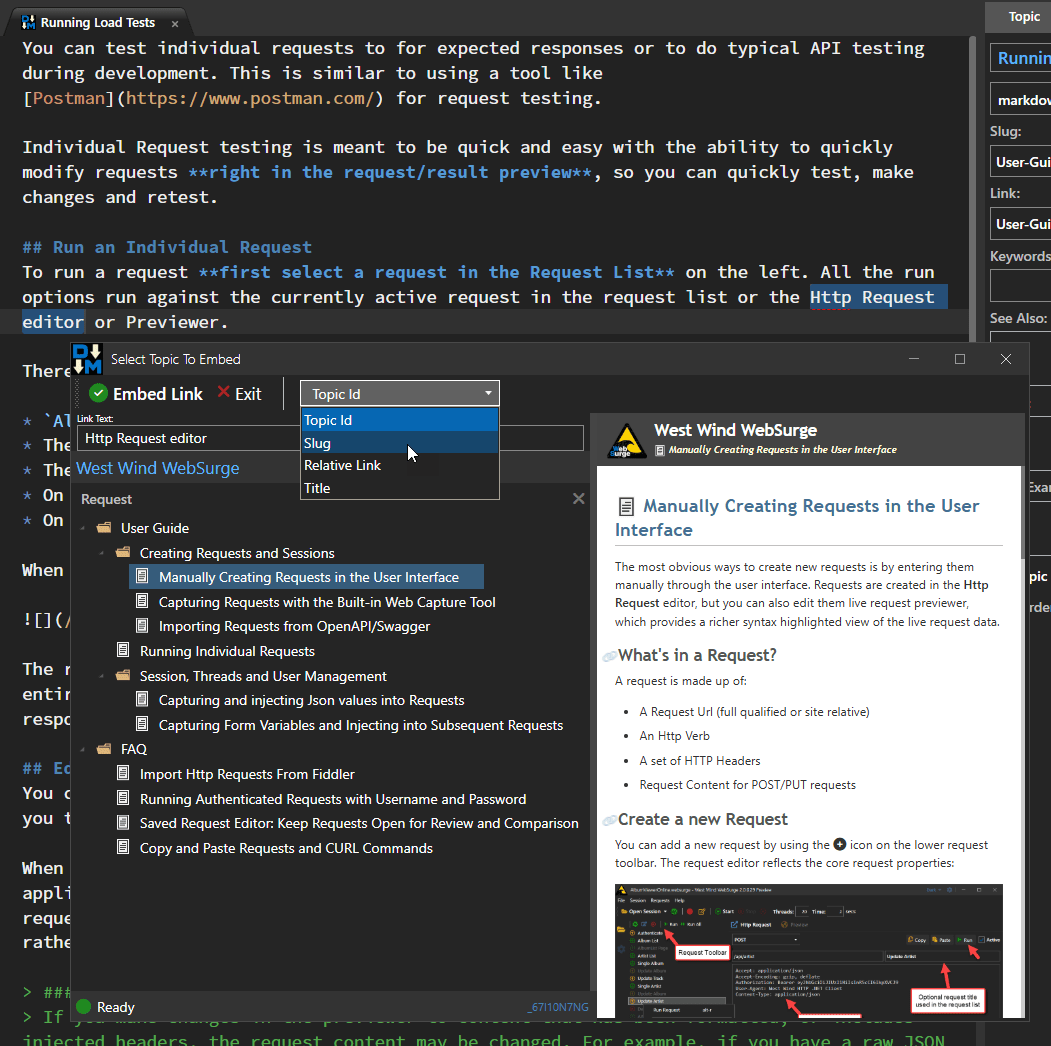This screenshot has height=1046, width=1051.
Task: Click document icon beside Manually Creating Requests topic
Action: pos(142,576)
